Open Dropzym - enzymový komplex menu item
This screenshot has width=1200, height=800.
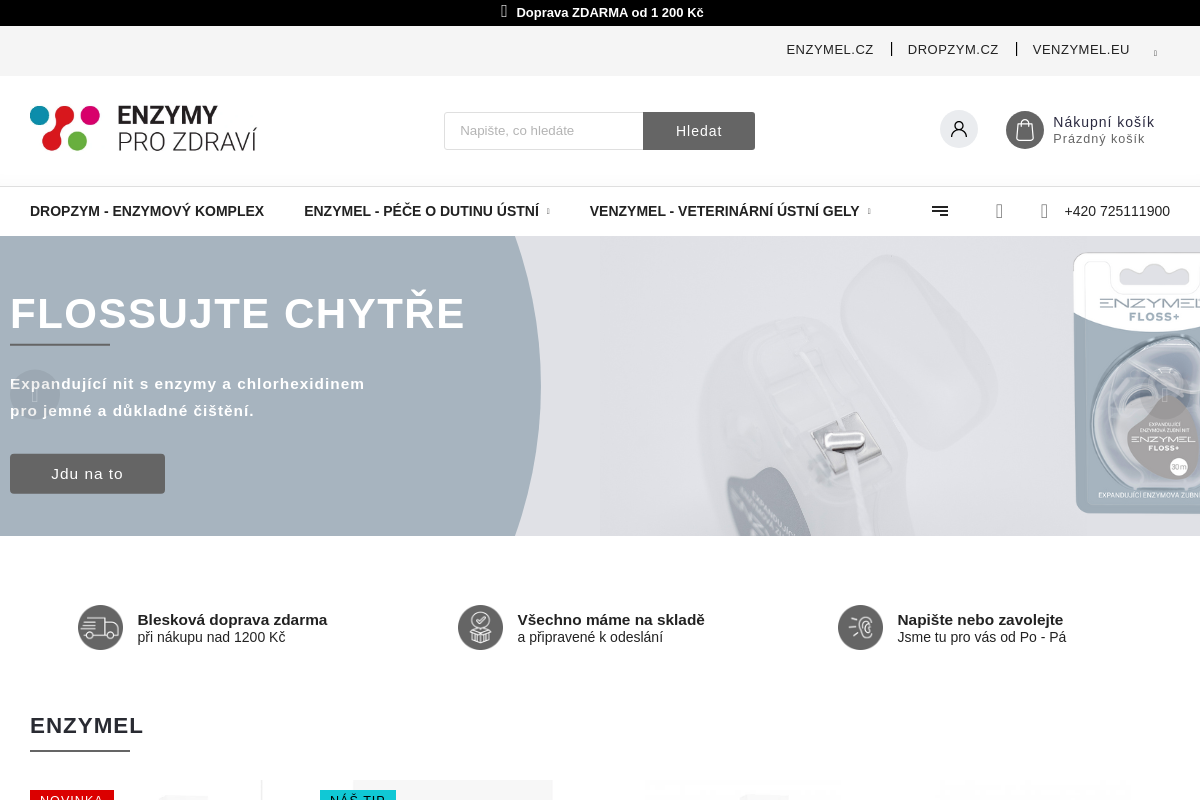coord(147,211)
